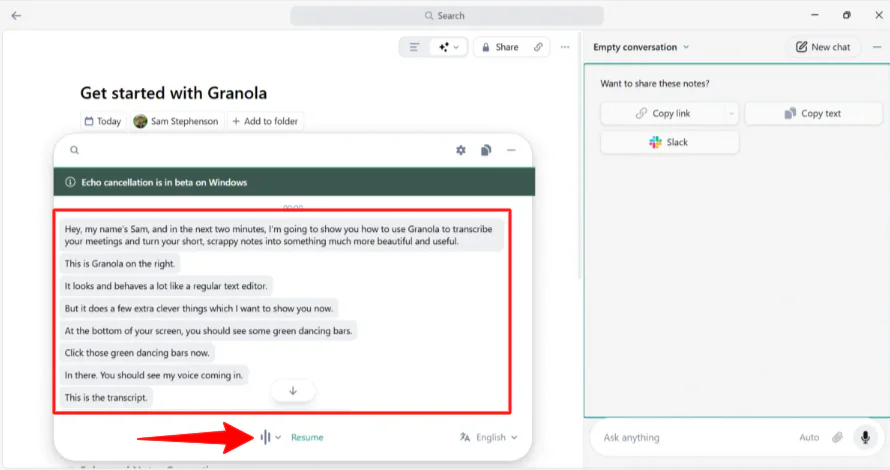This screenshot has height=470, width=890.
Task: Click Resume to continue recording
Action: (x=307, y=437)
